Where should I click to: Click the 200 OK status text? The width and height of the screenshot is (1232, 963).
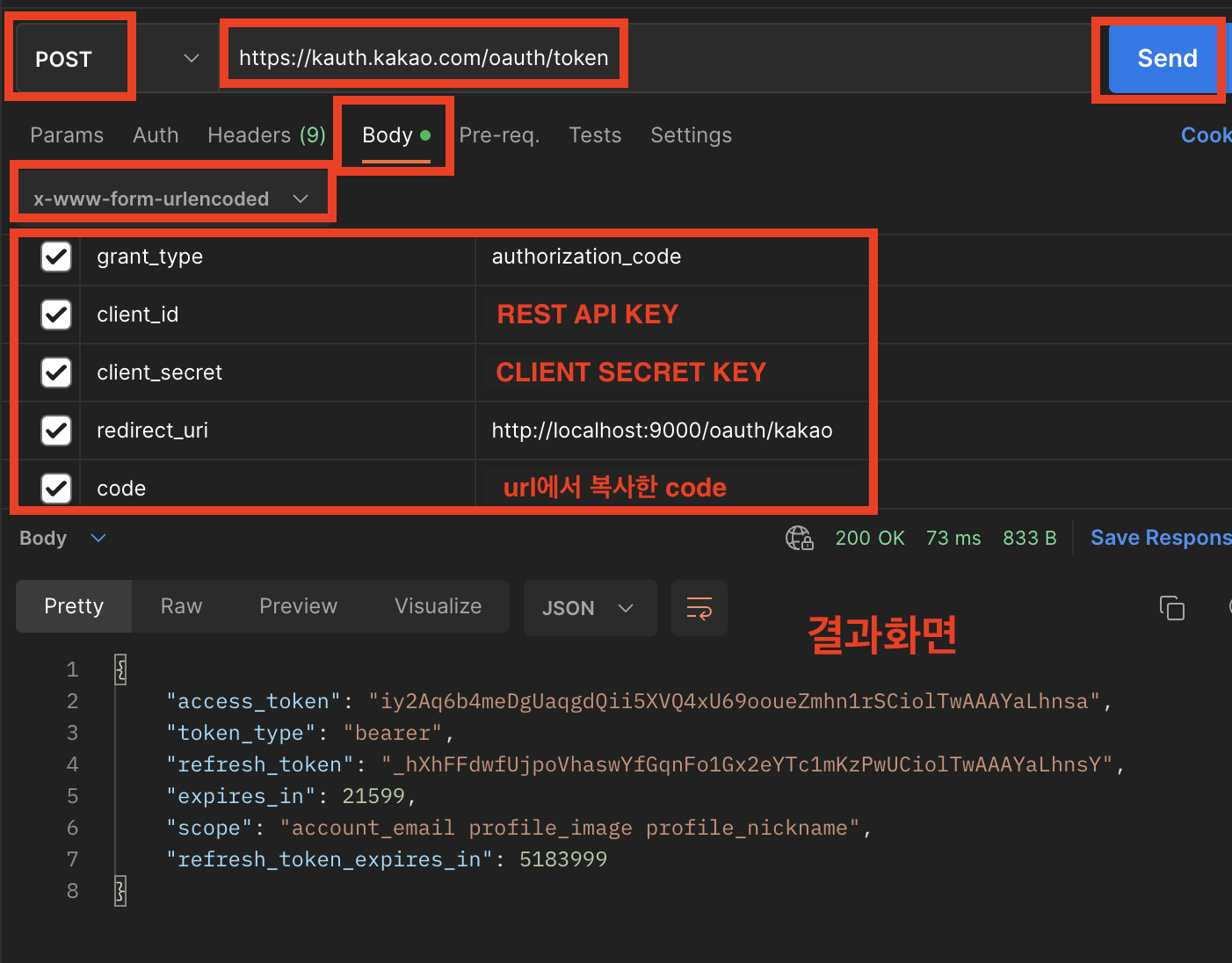(x=870, y=538)
